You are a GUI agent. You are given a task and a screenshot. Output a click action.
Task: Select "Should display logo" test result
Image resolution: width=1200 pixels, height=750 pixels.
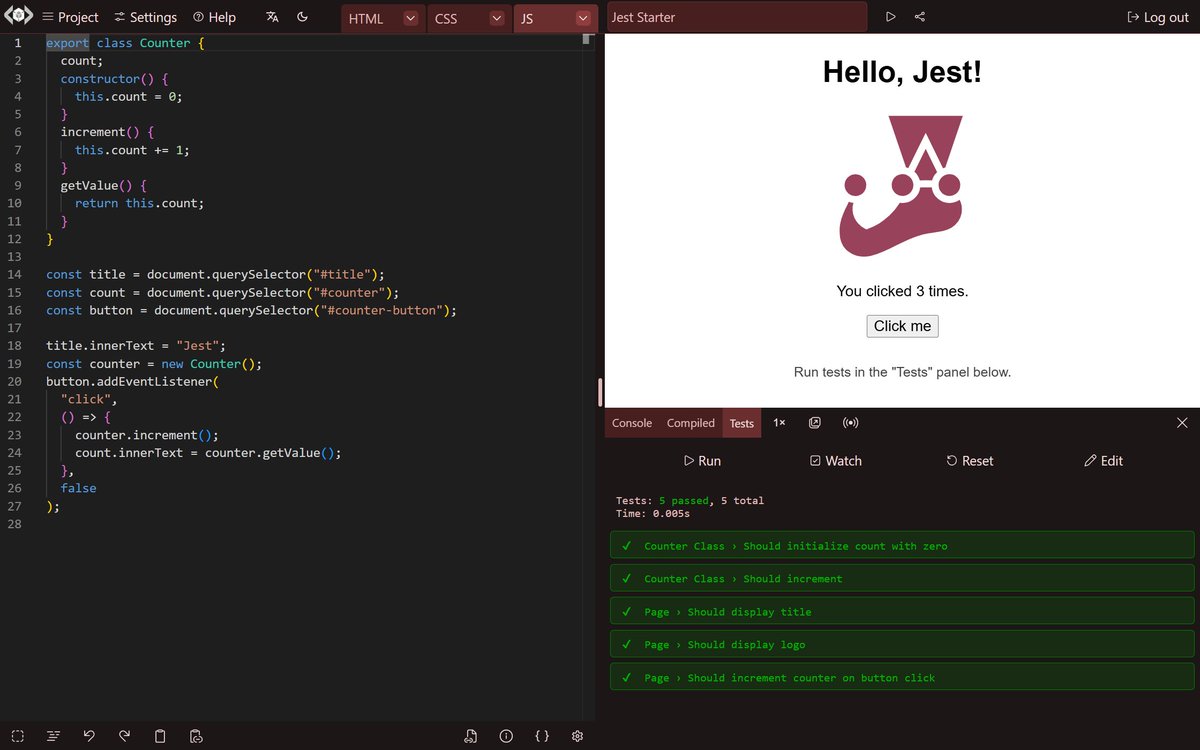902,645
